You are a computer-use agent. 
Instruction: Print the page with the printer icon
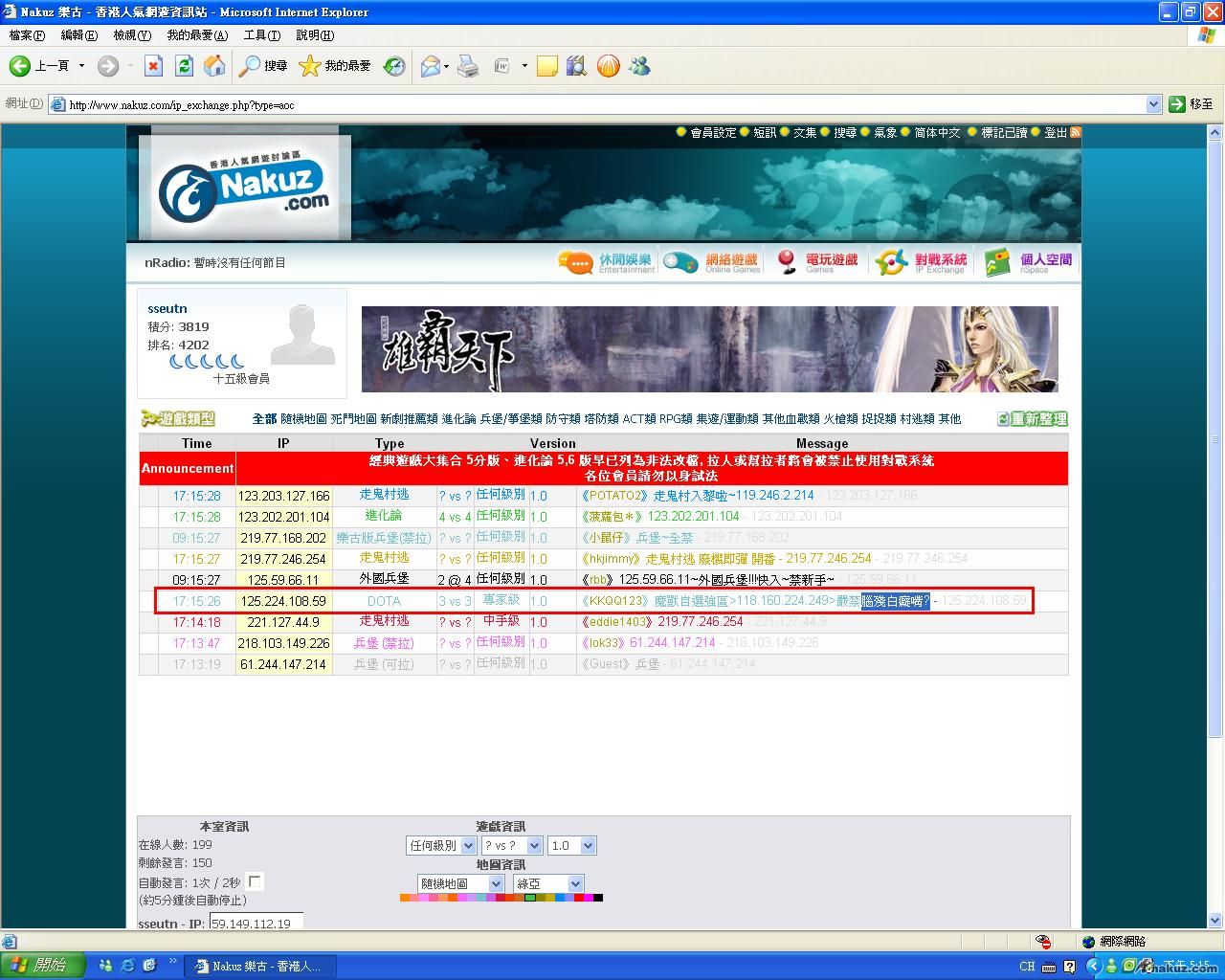468,66
